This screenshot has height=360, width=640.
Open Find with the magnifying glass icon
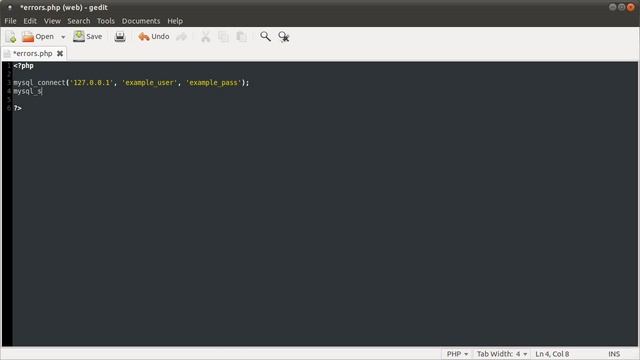pos(265,37)
